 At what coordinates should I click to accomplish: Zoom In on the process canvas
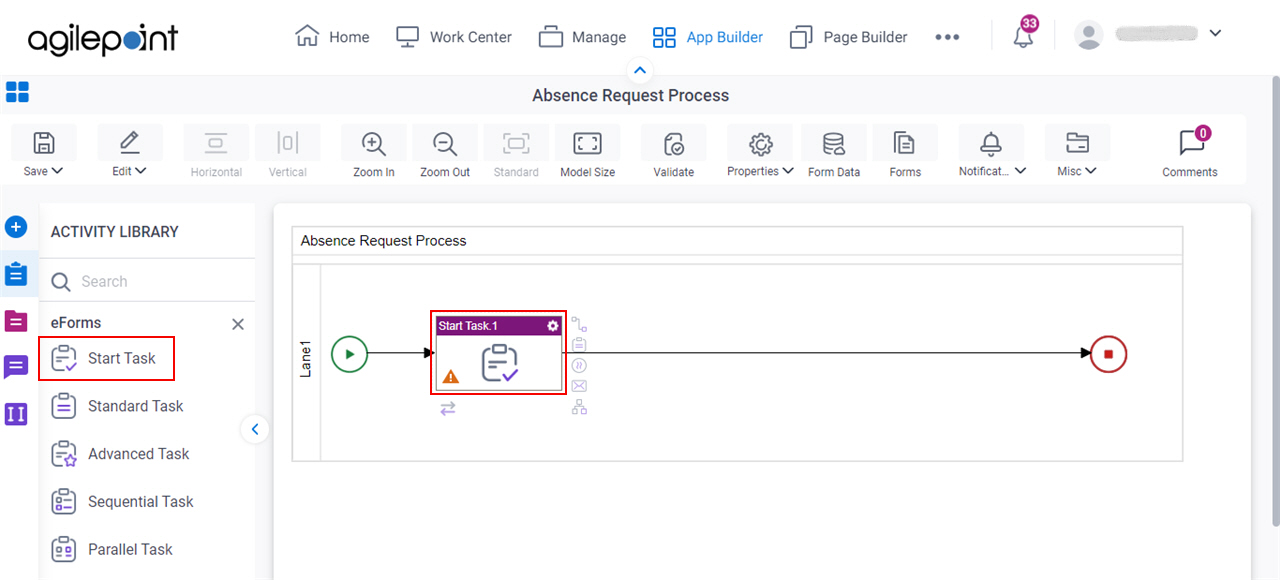coord(374,154)
